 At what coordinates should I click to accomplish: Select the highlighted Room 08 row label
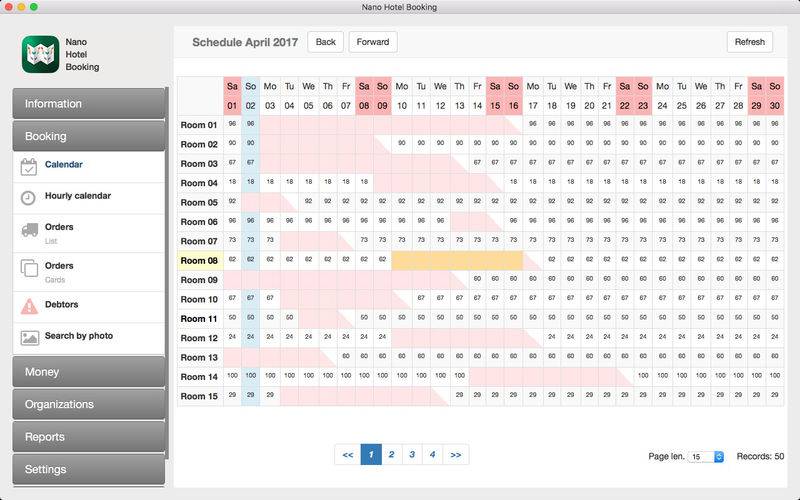pos(199,261)
